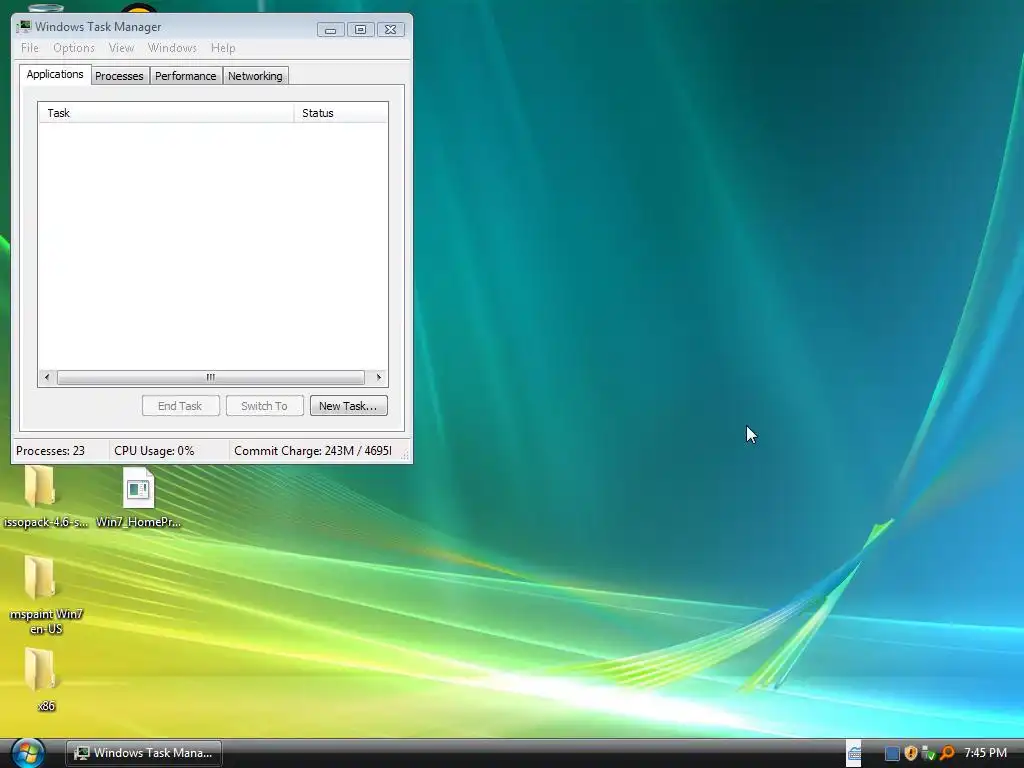Open the File menu in Task Manager
The height and width of the screenshot is (768, 1024).
29,48
